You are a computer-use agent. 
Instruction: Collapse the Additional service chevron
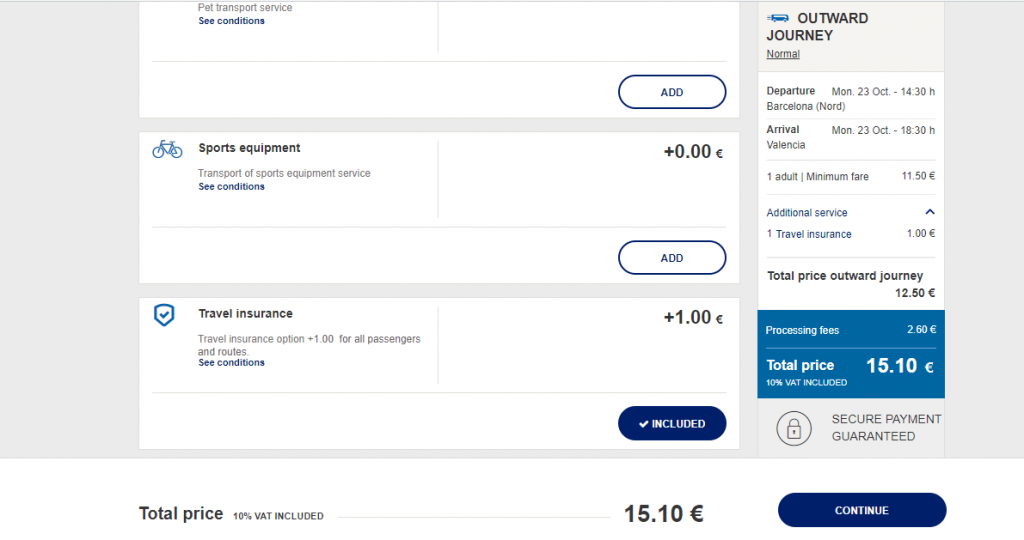click(930, 212)
